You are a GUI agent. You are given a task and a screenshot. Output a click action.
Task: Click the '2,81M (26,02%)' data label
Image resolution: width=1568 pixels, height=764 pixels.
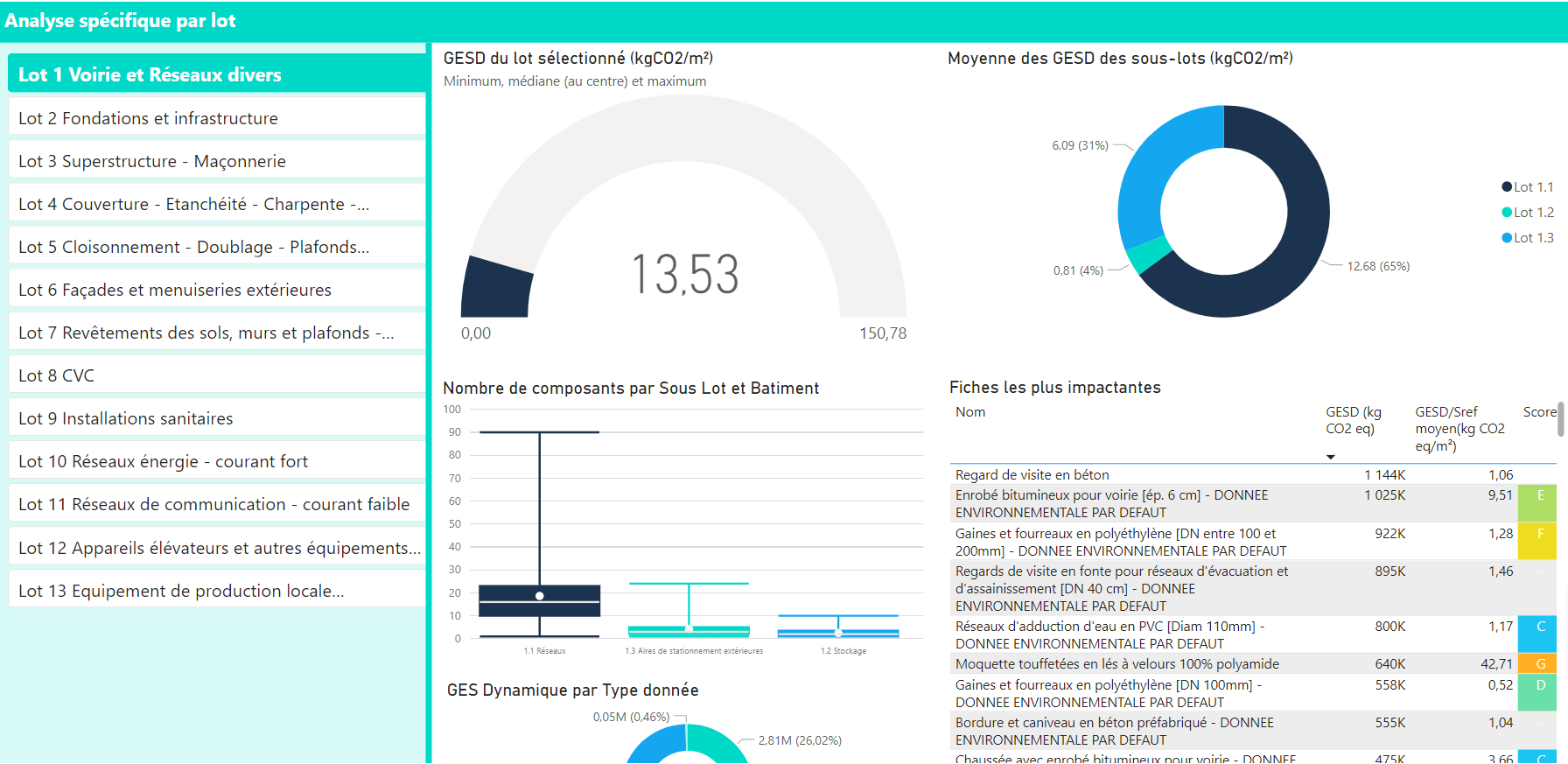(800, 740)
